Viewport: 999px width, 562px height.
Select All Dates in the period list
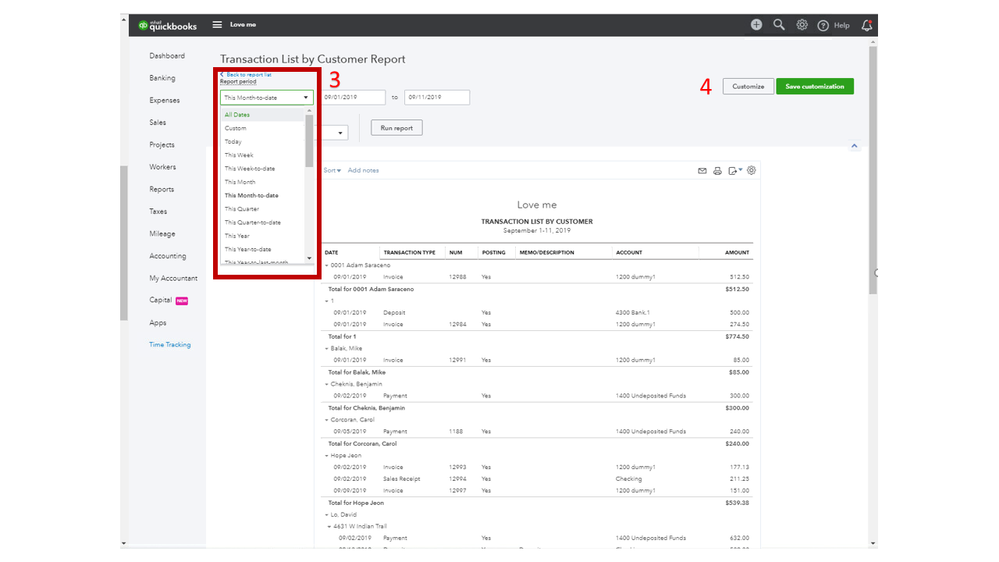(x=237, y=115)
